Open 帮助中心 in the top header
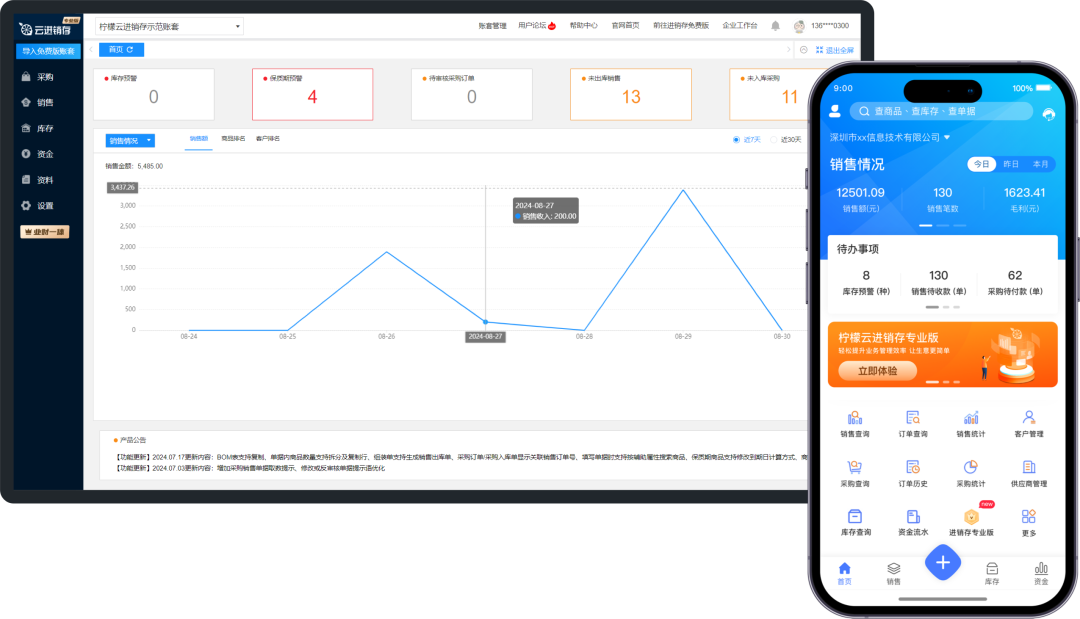Image resolution: width=1080 pixels, height=619 pixels. 583,25
